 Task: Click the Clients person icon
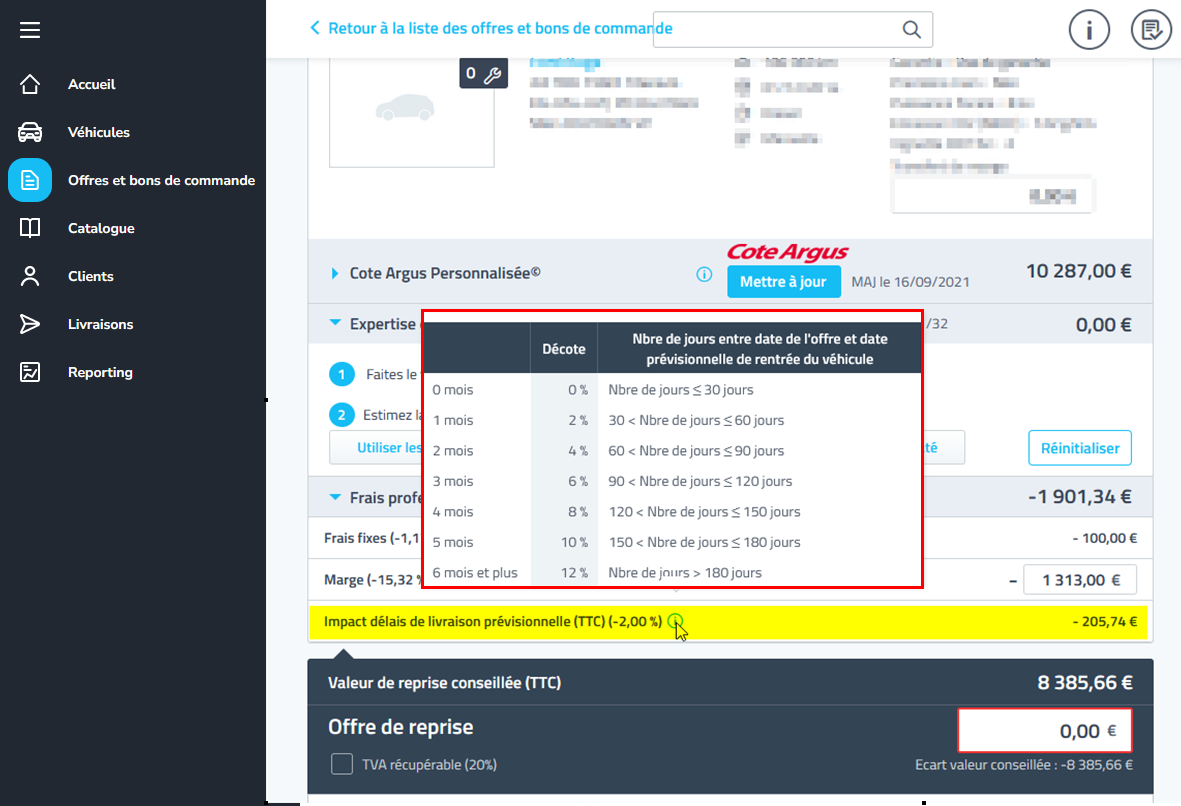[x=30, y=276]
